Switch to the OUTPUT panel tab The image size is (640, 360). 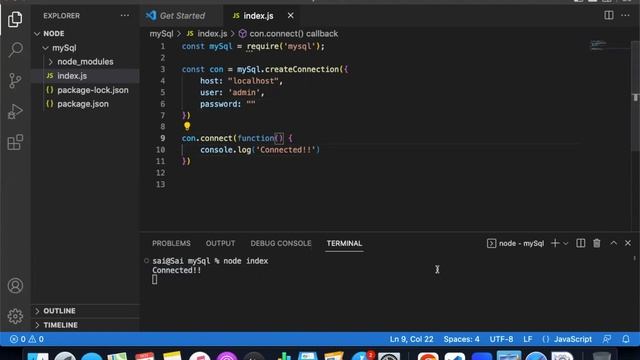(x=220, y=243)
